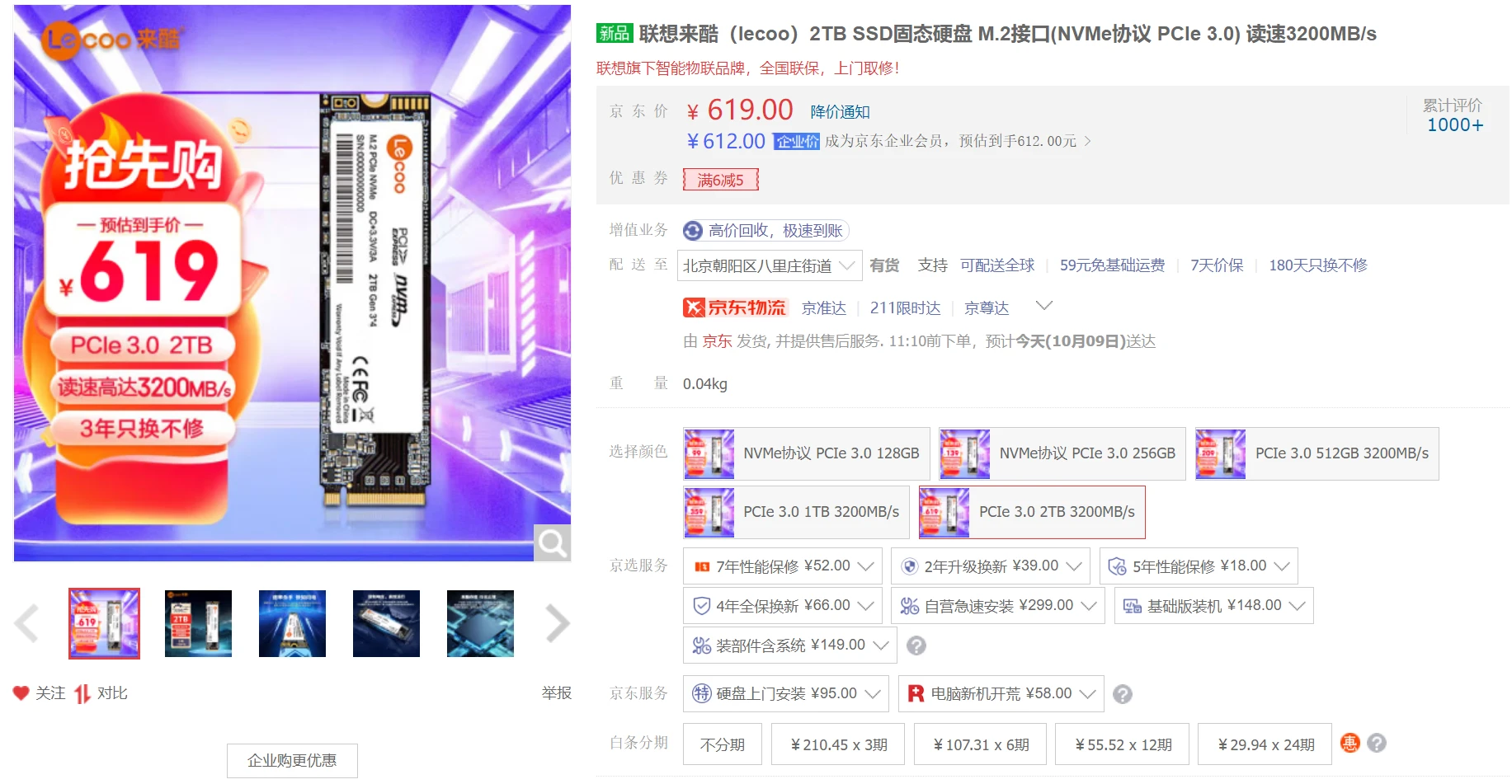
Task: Click the 企业购更优惠 button
Action: [292, 761]
